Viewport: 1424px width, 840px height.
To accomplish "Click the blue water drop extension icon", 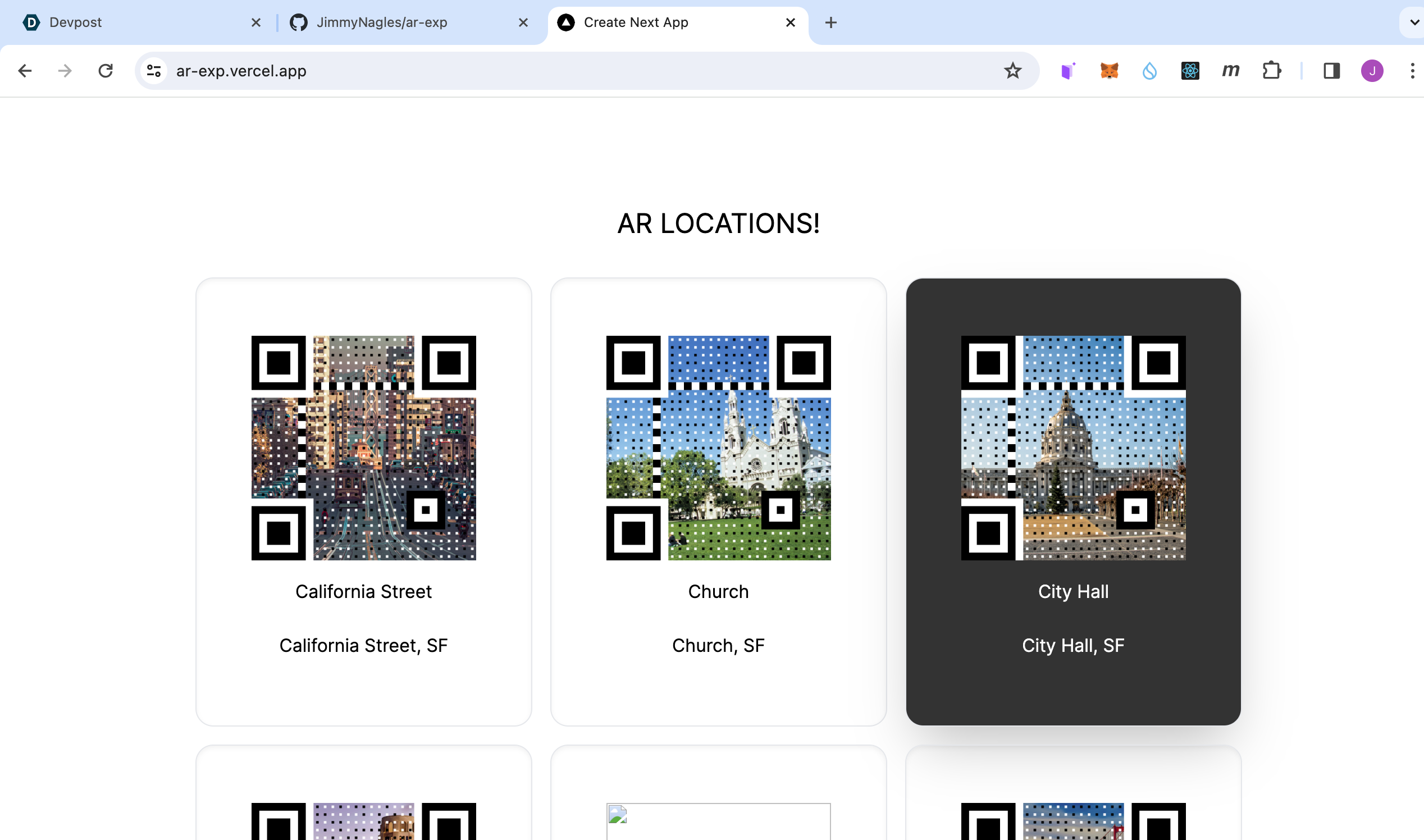I will pos(1149,71).
